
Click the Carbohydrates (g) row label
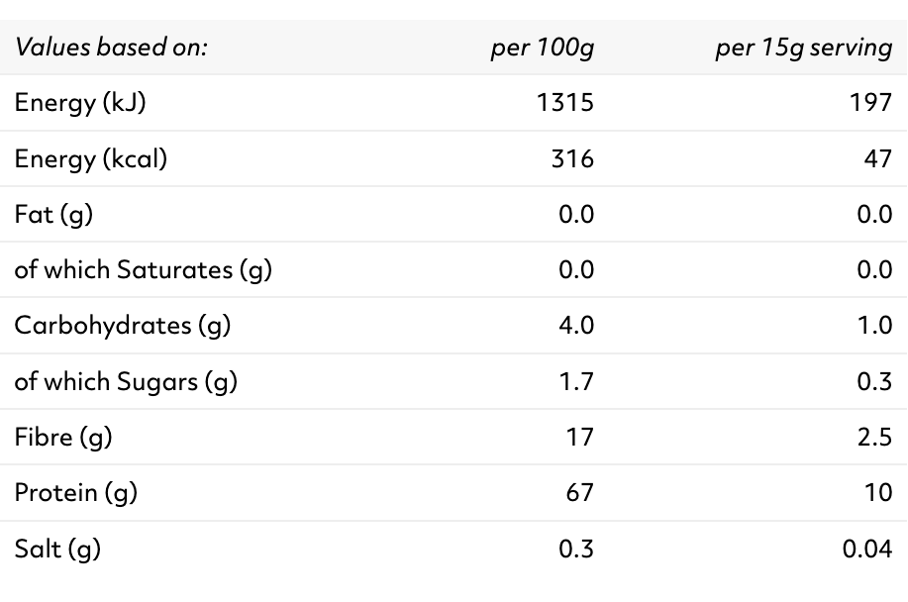[x=122, y=326]
